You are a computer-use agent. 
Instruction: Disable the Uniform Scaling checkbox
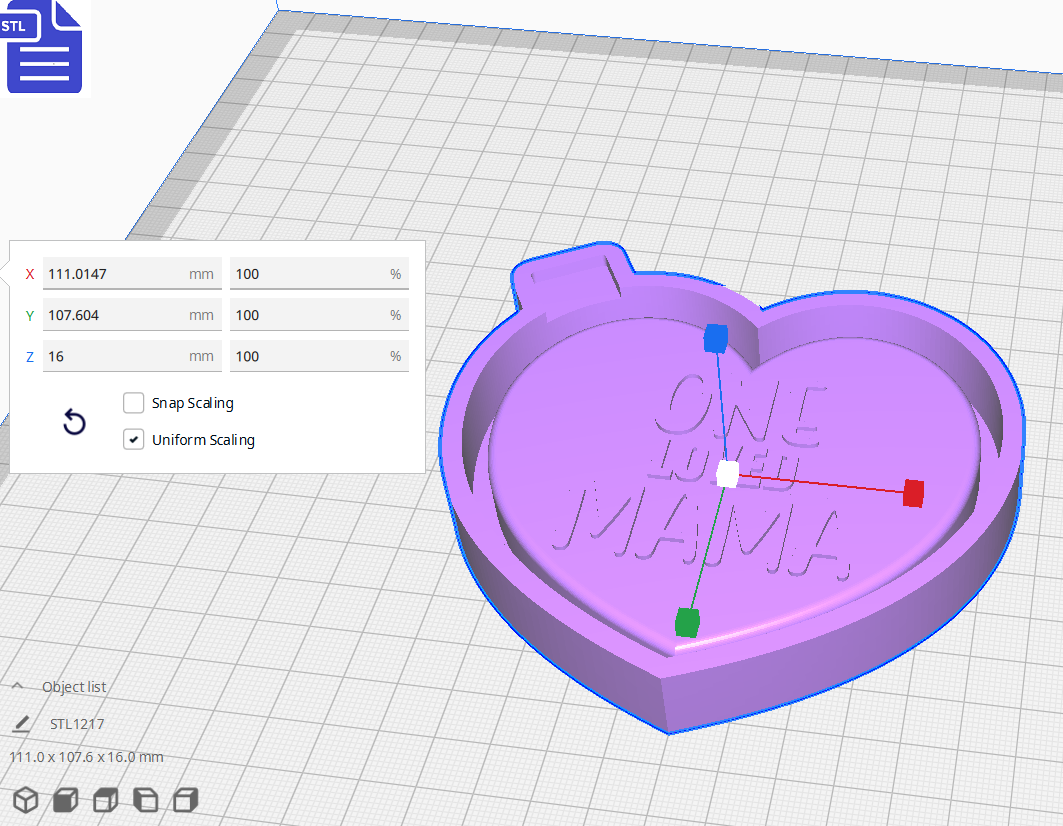133,439
